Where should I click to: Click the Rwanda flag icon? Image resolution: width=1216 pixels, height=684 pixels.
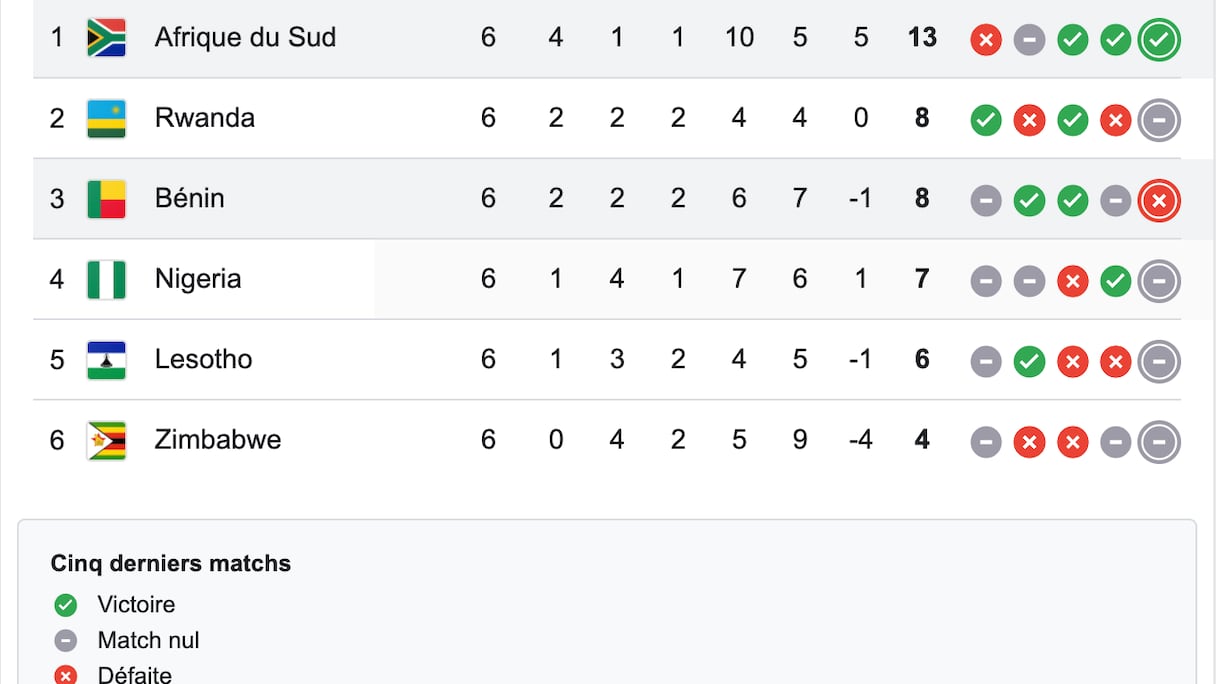(x=106, y=118)
